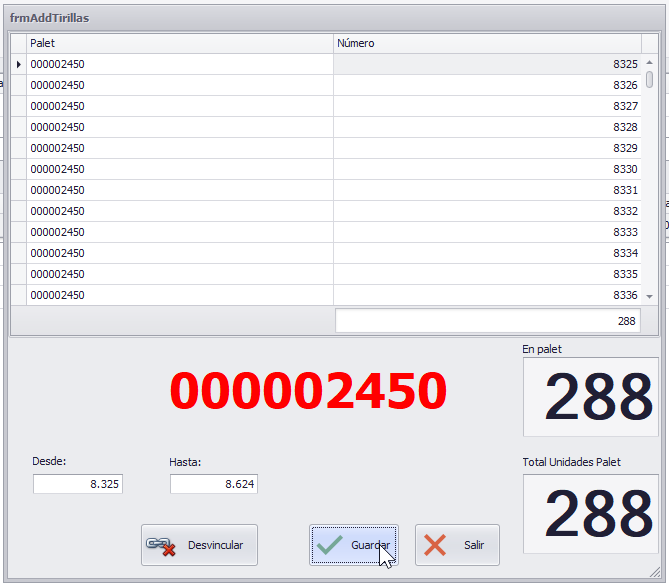669x585 pixels.
Task: Click Palet cell in row 8326
Action: (x=180, y=85)
